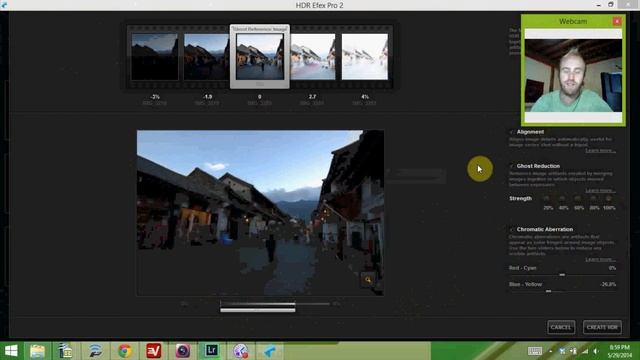The width and height of the screenshot is (640, 360).
Task: Select the -2⅔ exposure thumbnail
Action: [155, 57]
